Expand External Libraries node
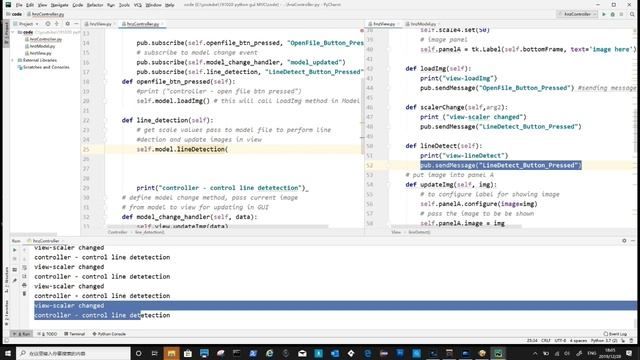The width and height of the screenshot is (640, 360). [13, 60]
